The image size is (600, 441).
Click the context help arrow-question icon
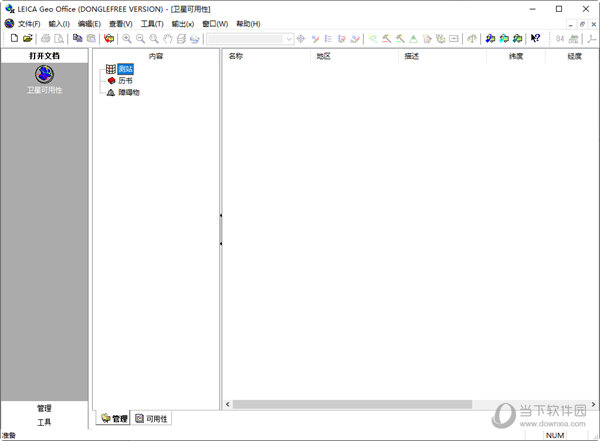pos(535,38)
